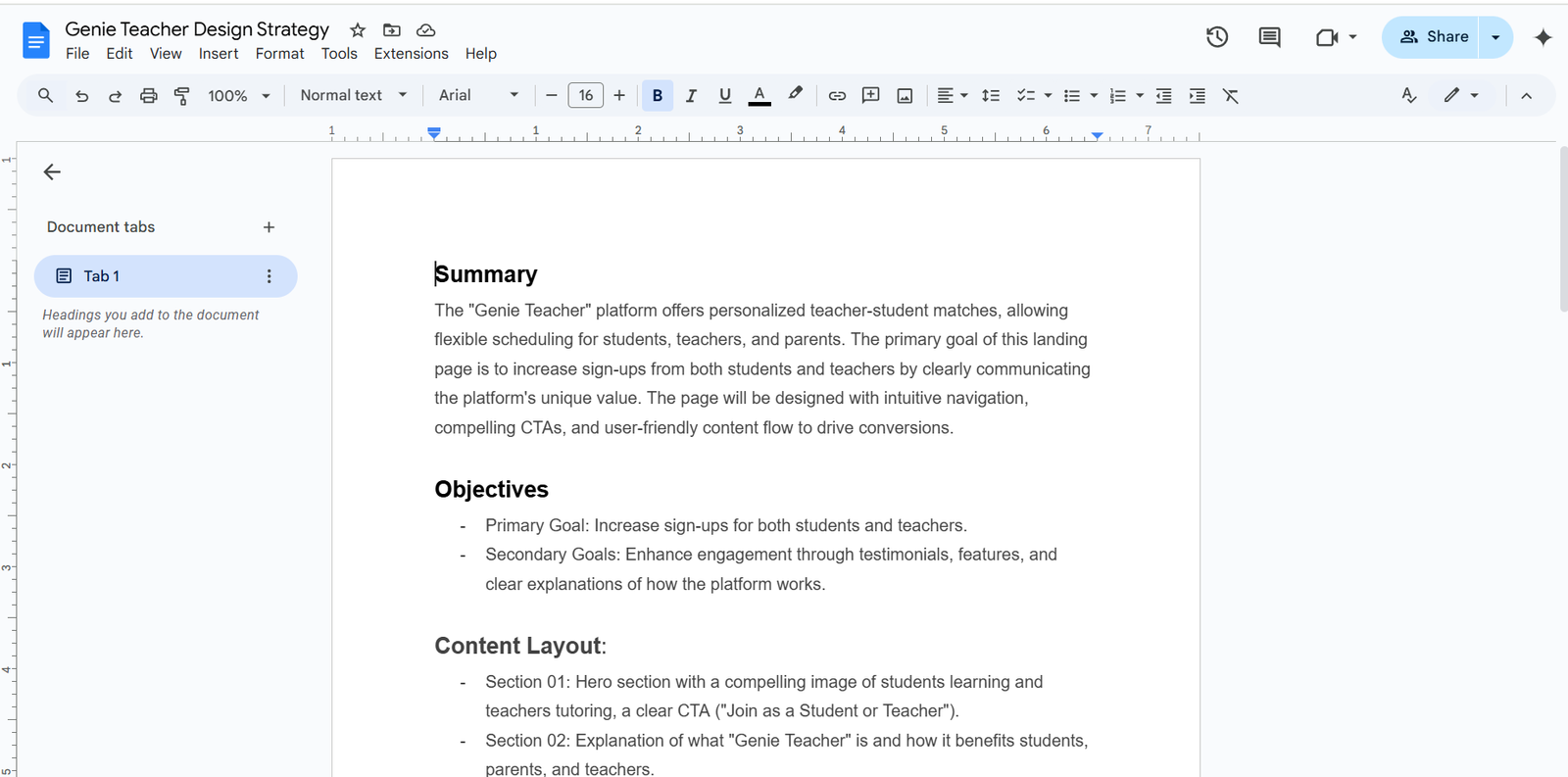1568x777 pixels.
Task: Open the File menu
Action: click(77, 54)
